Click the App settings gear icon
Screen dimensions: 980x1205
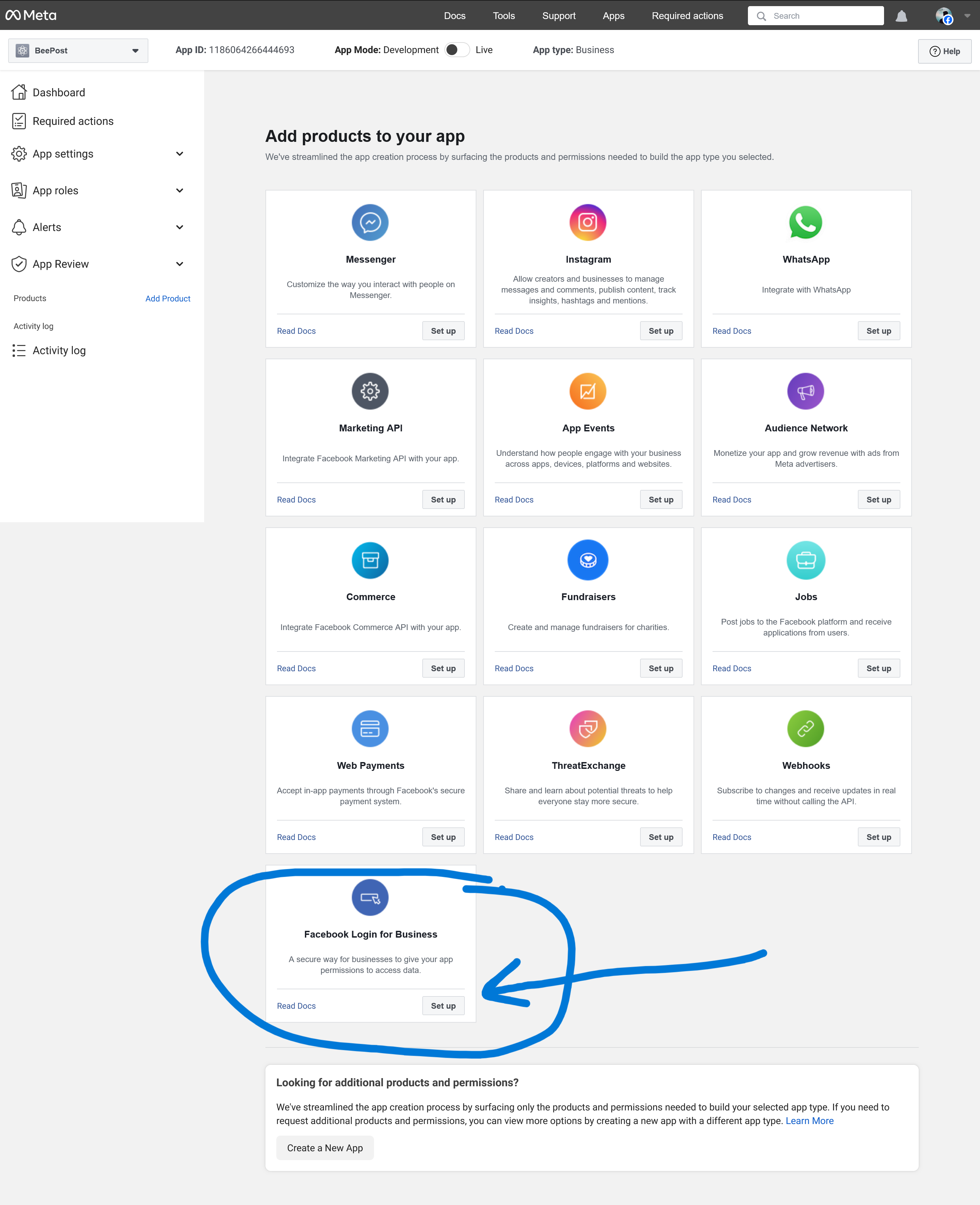point(19,153)
